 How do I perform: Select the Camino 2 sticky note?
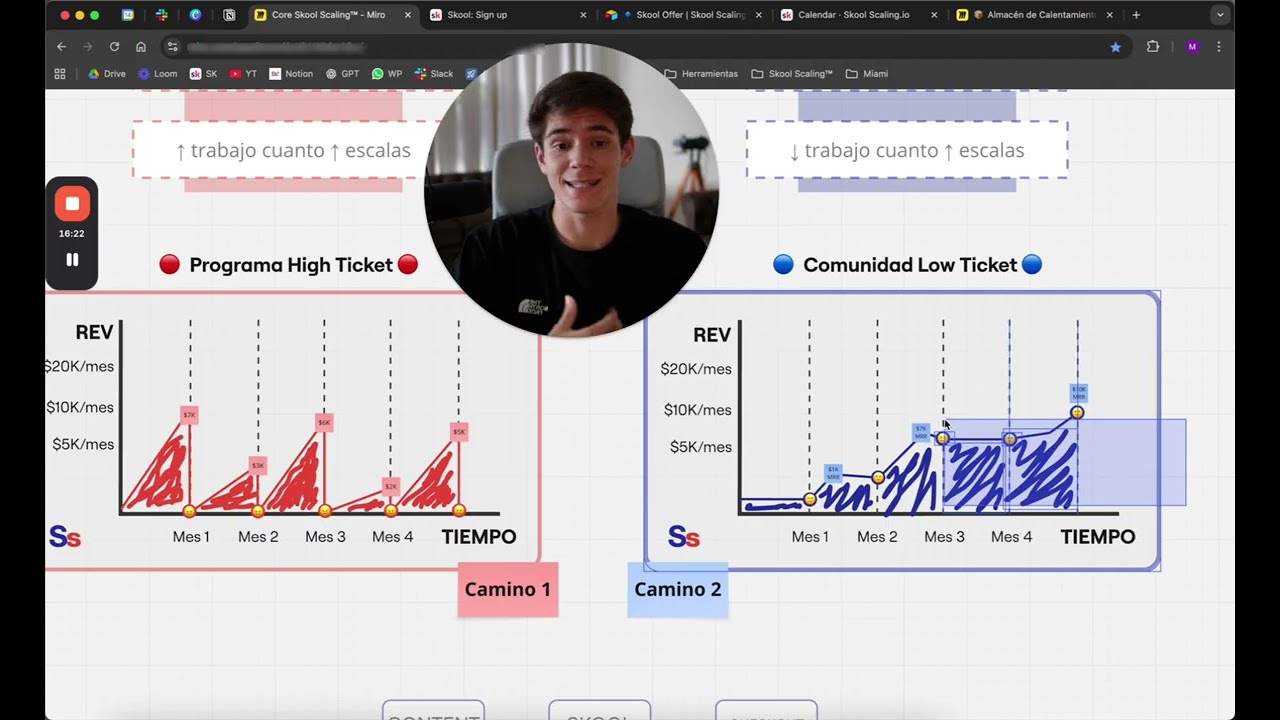point(678,590)
